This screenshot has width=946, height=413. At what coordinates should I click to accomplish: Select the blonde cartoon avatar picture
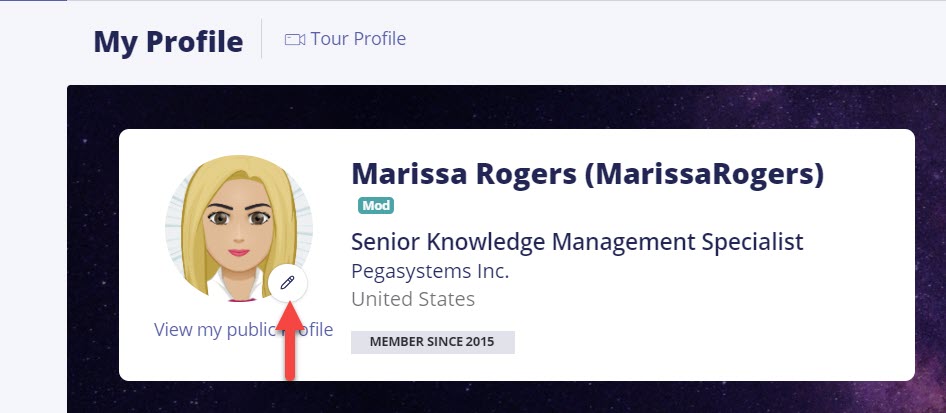239,228
